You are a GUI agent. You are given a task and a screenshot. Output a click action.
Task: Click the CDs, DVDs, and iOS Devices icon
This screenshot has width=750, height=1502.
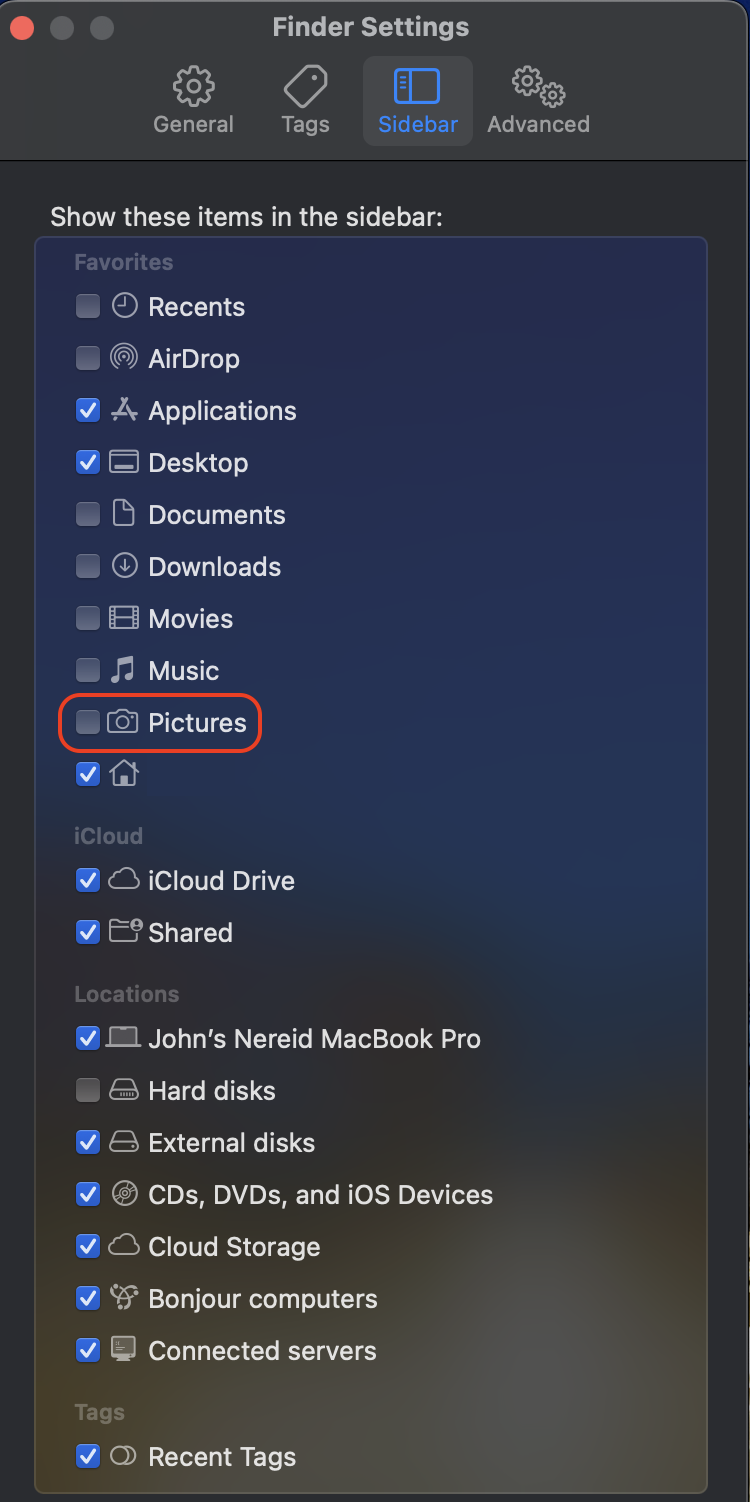[123, 1194]
